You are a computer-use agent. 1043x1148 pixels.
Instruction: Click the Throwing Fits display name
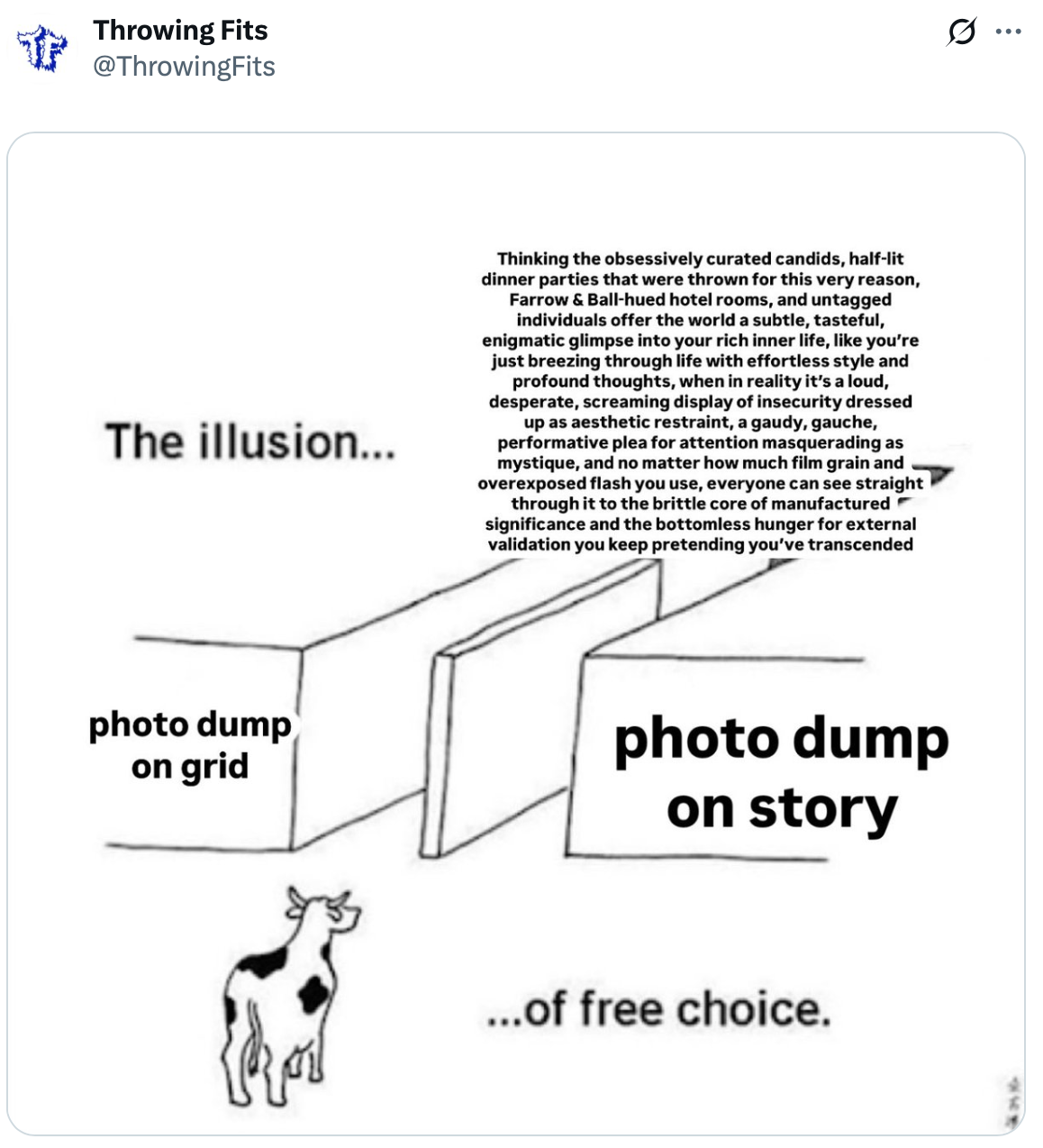tap(180, 30)
